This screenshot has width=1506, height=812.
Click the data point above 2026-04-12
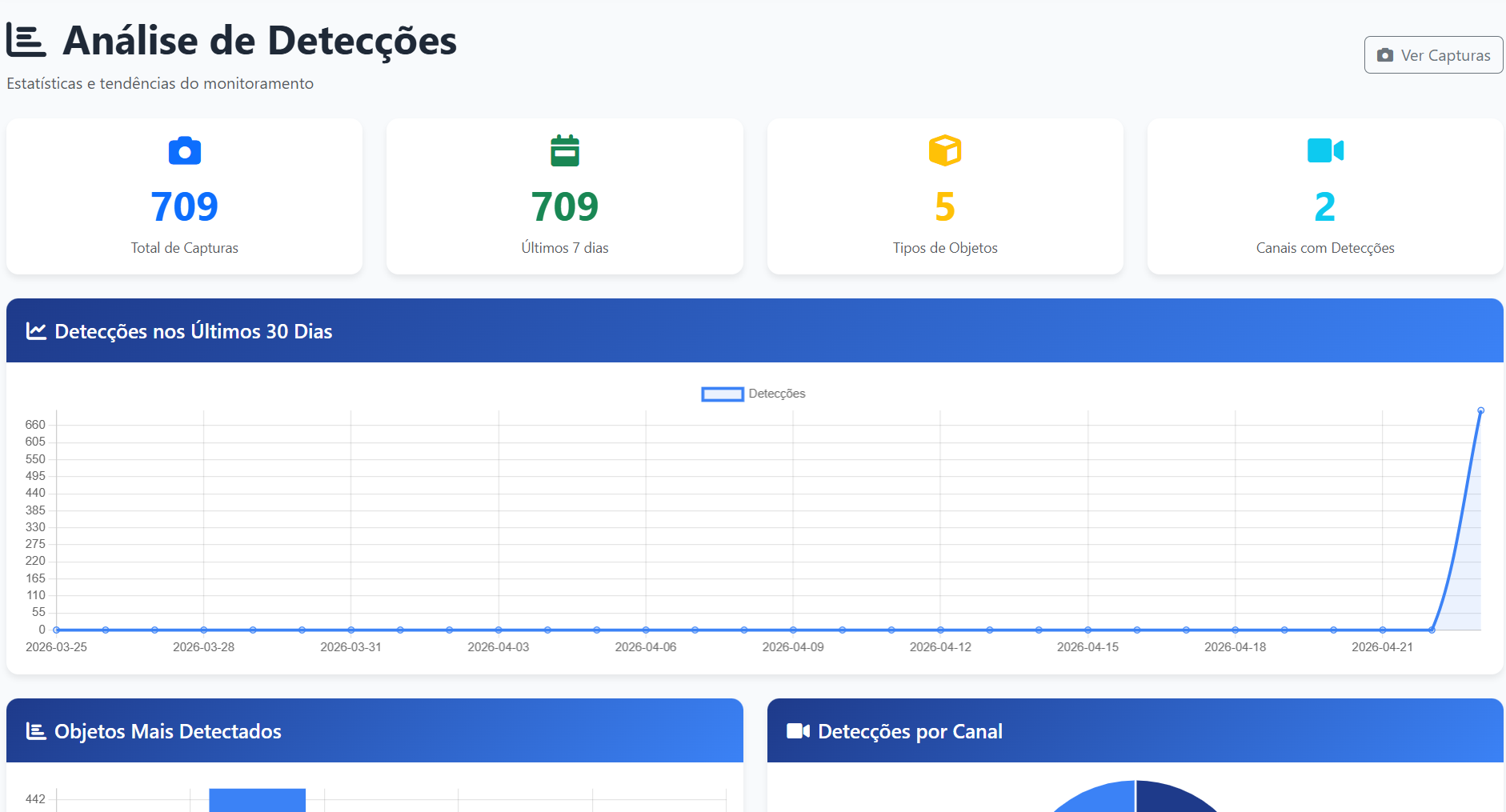coord(940,629)
